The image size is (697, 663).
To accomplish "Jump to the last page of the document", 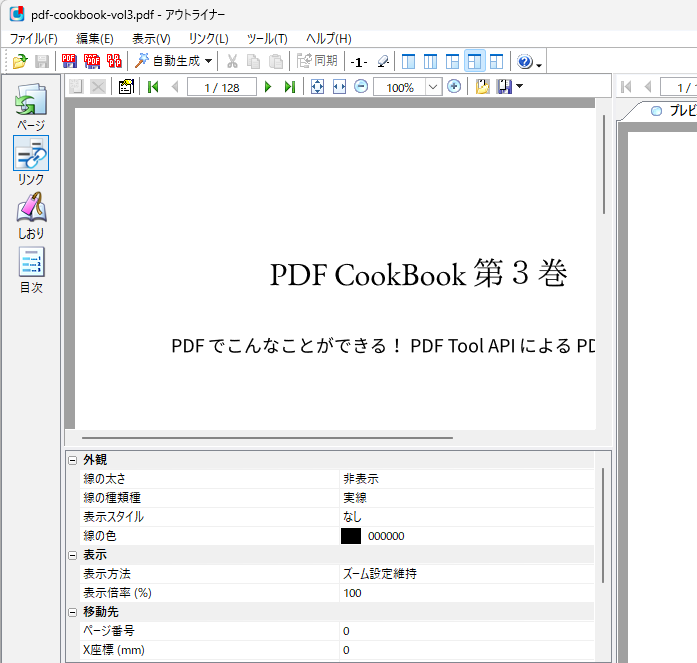I will (289, 87).
